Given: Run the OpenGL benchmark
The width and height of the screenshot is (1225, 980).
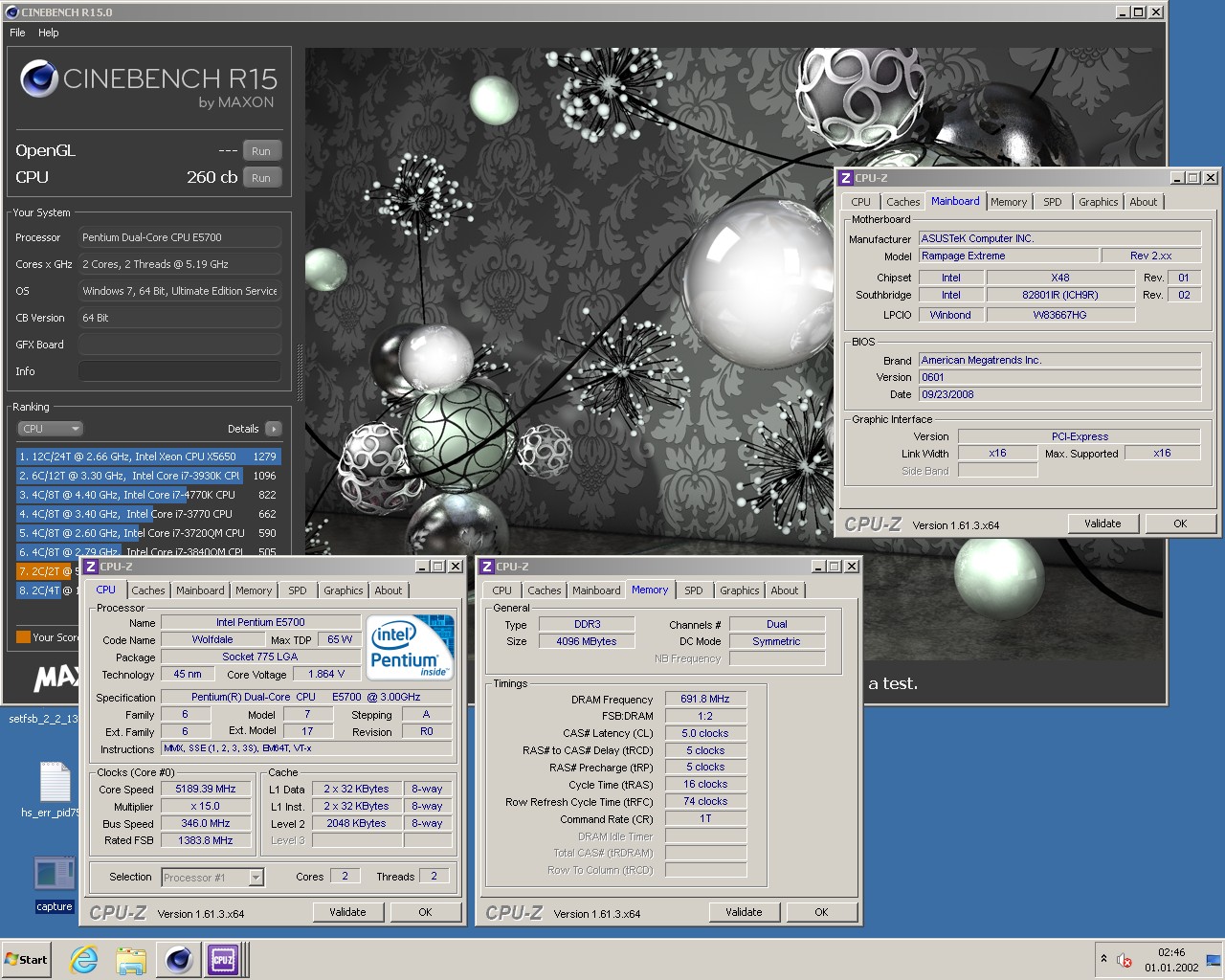Looking at the screenshot, I should click(261, 151).
